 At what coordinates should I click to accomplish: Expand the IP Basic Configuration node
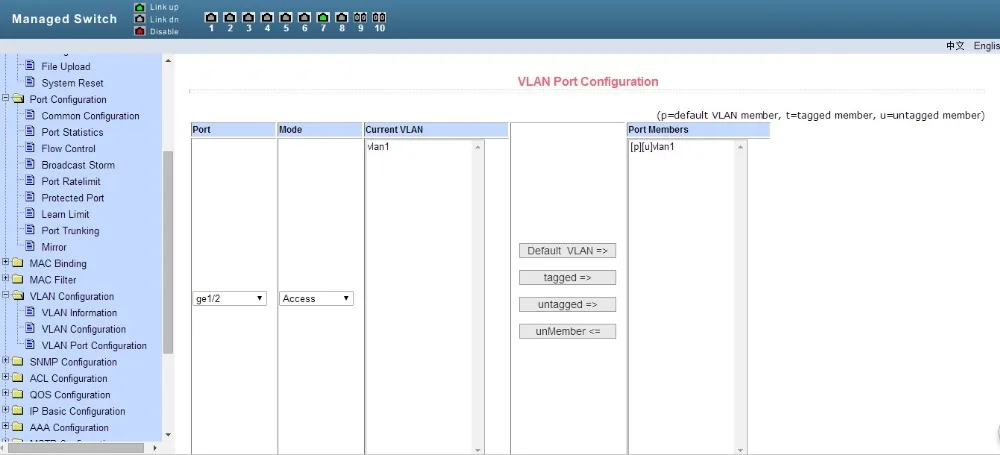tap(6, 410)
